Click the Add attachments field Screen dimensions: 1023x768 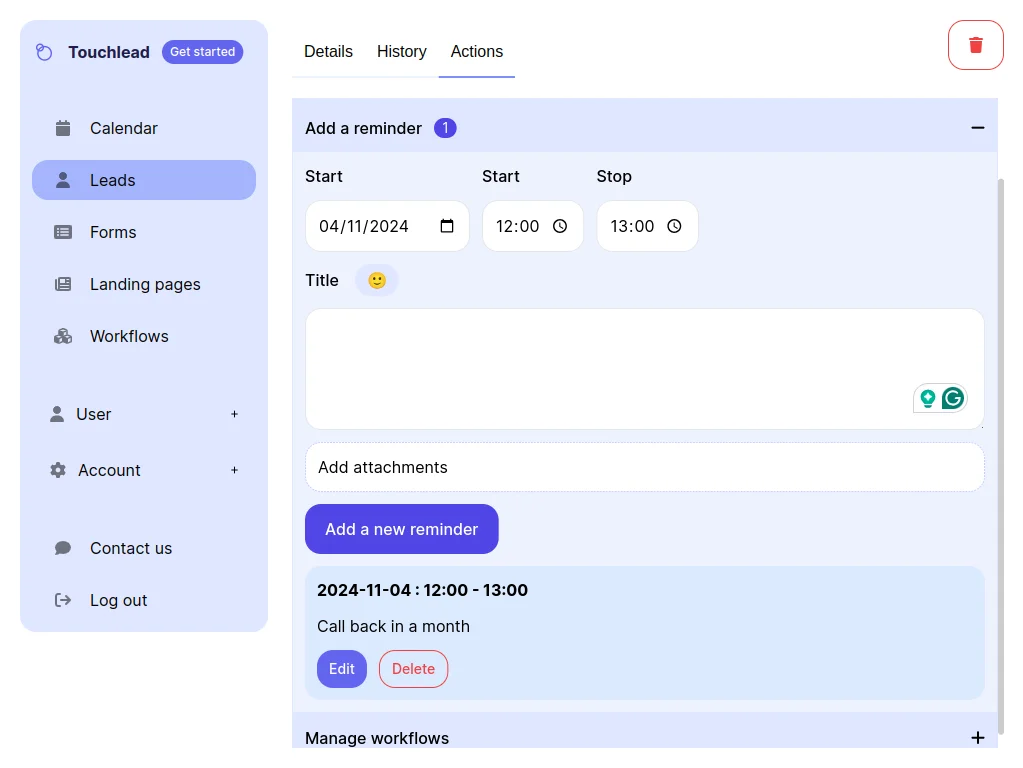pyautogui.click(x=644, y=467)
